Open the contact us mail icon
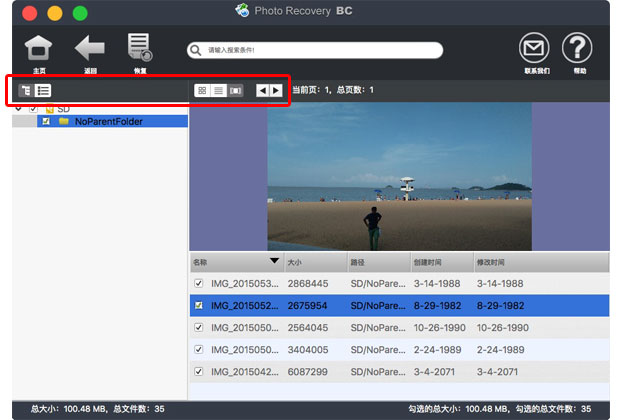 coord(534,48)
